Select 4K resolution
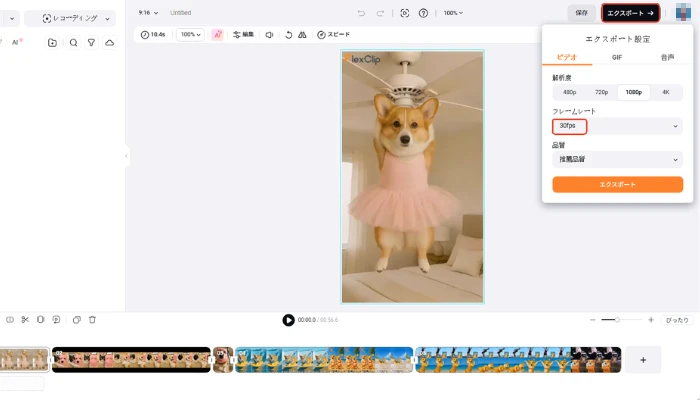The height and width of the screenshot is (400, 700). 666,92
